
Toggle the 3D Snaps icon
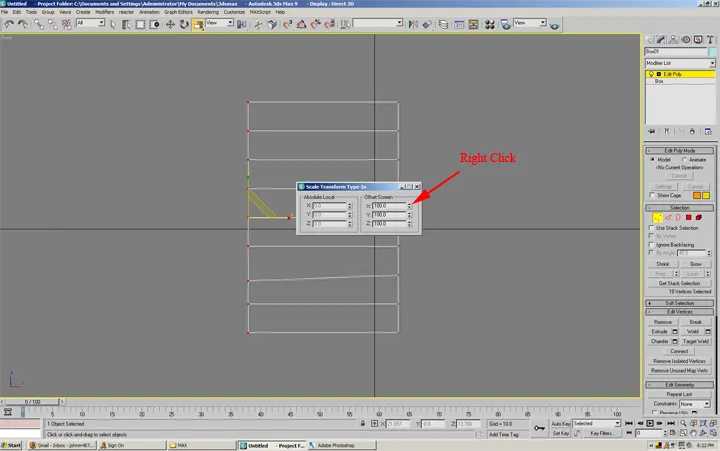(x=287, y=24)
